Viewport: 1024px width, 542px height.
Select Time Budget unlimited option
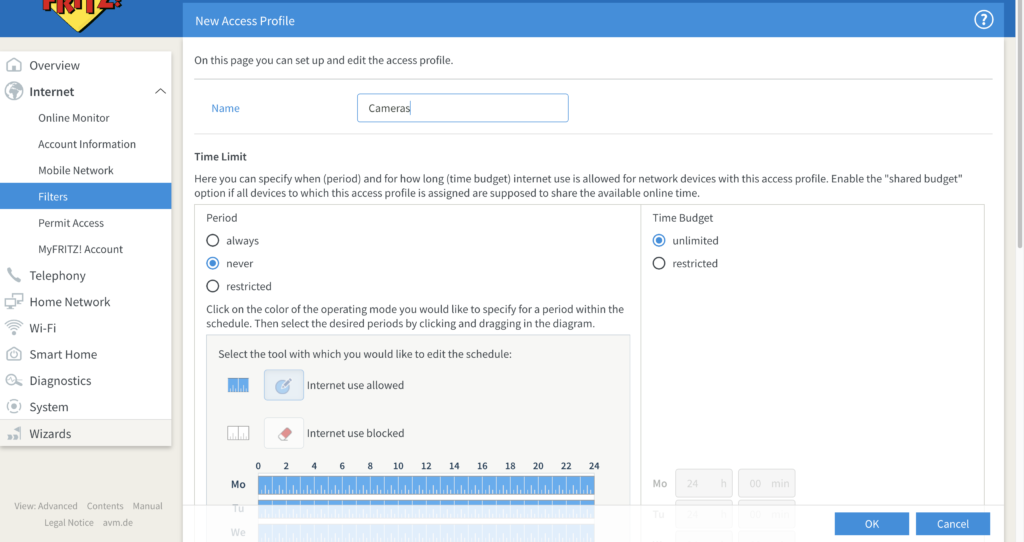[x=659, y=240]
